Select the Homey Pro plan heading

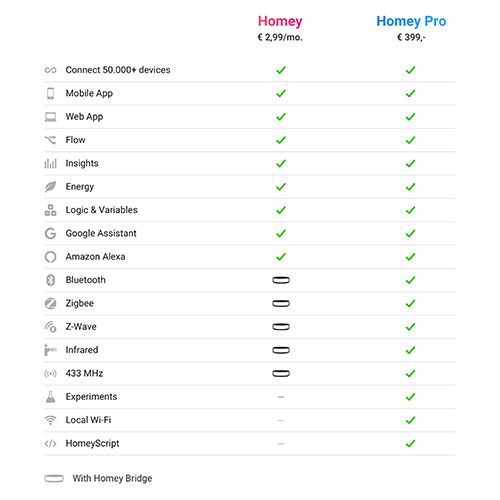point(411,21)
